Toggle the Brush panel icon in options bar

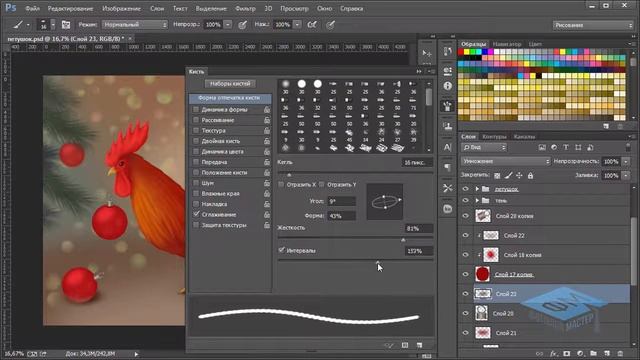pyautogui.click(x=66, y=25)
